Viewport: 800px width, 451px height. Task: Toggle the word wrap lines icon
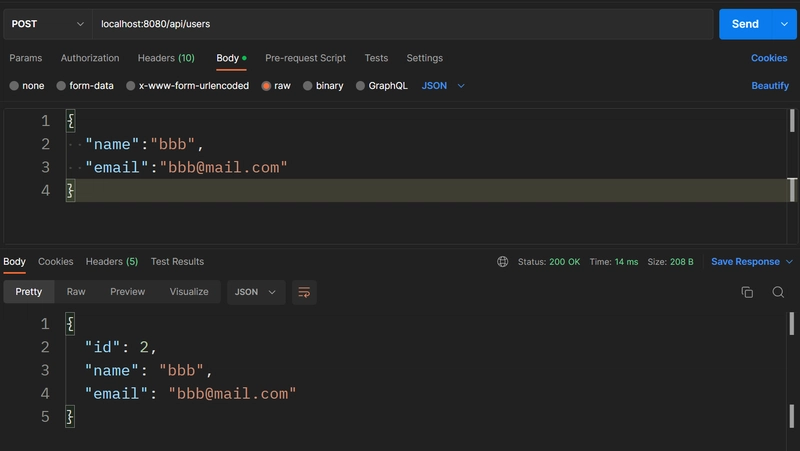[304, 292]
